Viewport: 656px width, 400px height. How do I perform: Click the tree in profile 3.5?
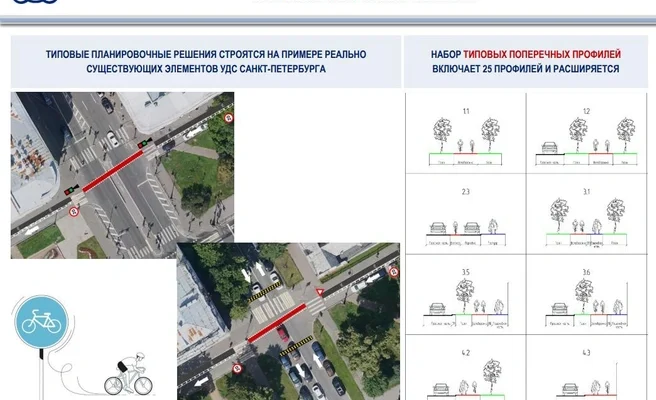click(x=464, y=293)
